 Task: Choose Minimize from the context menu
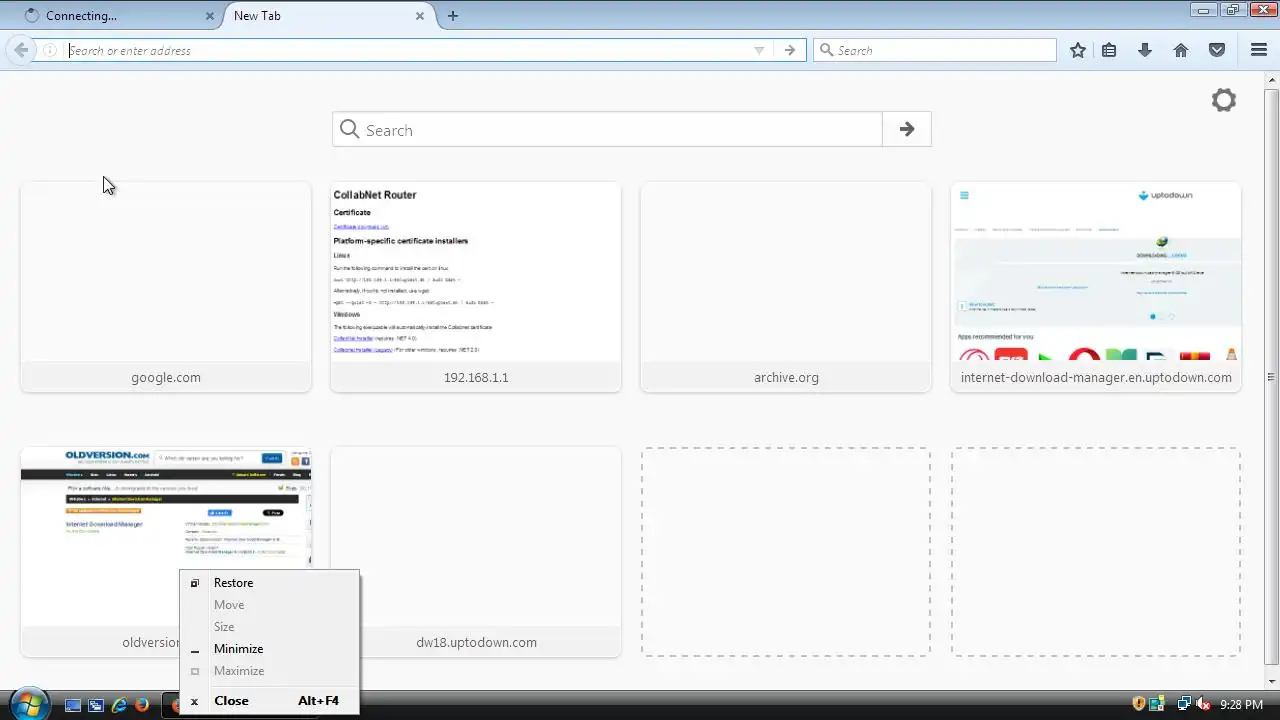[269, 649]
